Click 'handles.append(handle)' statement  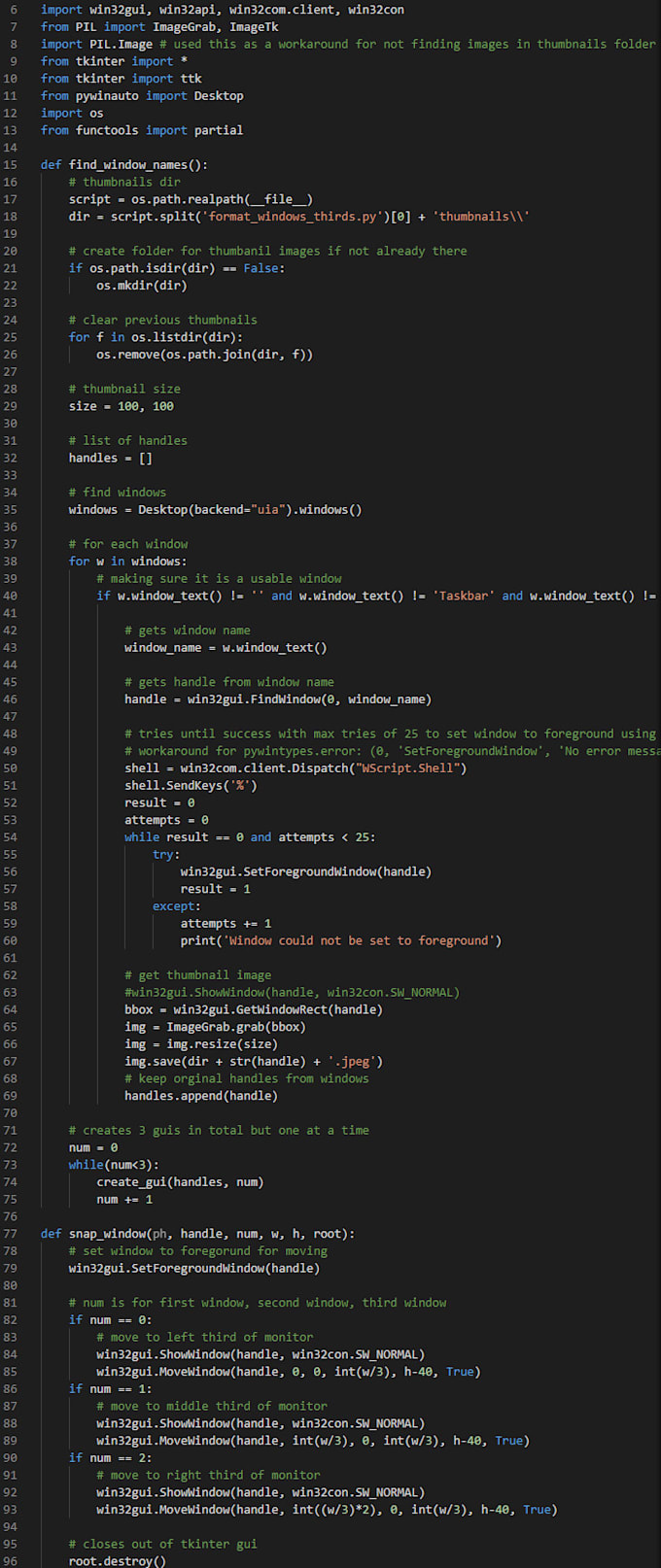click(x=201, y=1096)
